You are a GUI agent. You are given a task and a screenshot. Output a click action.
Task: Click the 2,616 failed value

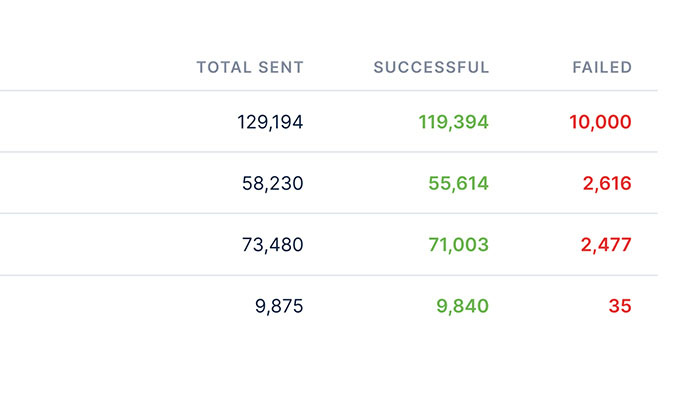[607, 184]
